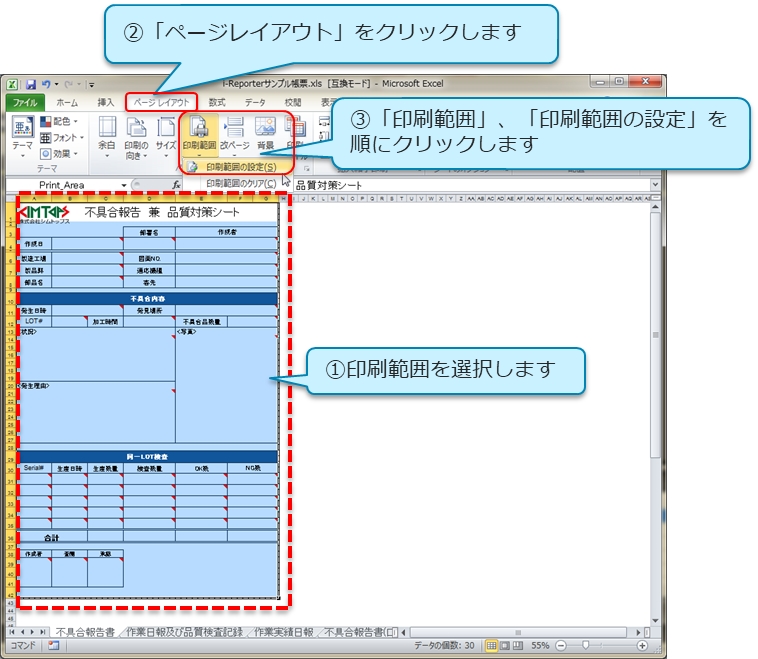Select the 不具合報告書 sheet tab

click(85, 632)
